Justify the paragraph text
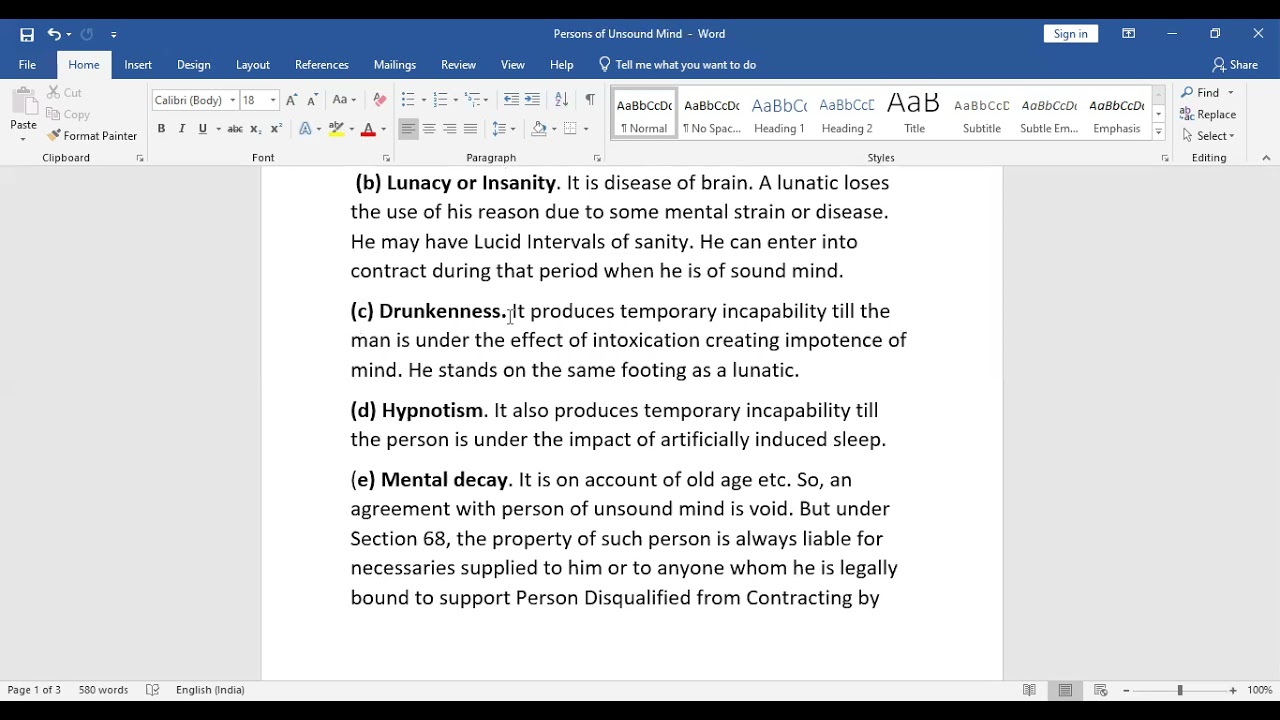Image resolution: width=1280 pixels, height=720 pixels. point(471,129)
